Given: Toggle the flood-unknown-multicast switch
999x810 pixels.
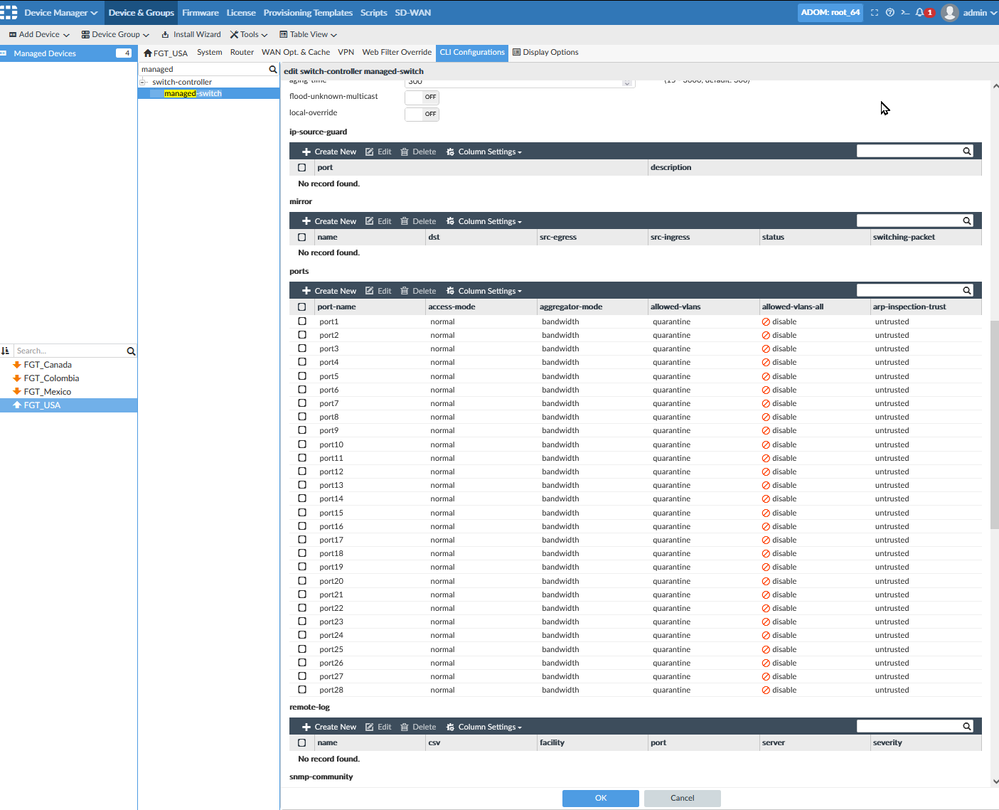Looking at the screenshot, I should pyautogui.click(x=421, y=97).
